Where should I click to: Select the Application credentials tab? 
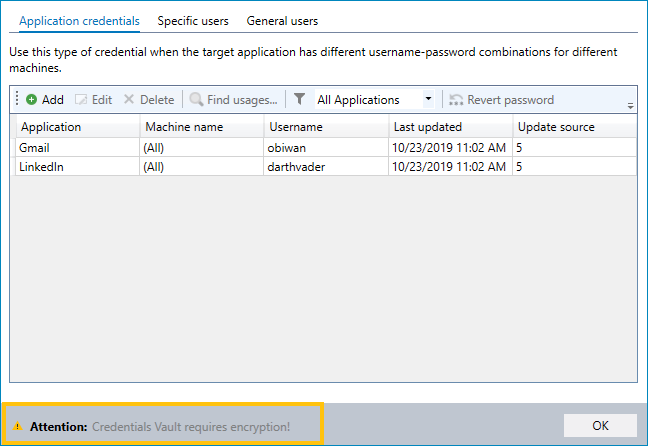[79, 21]
